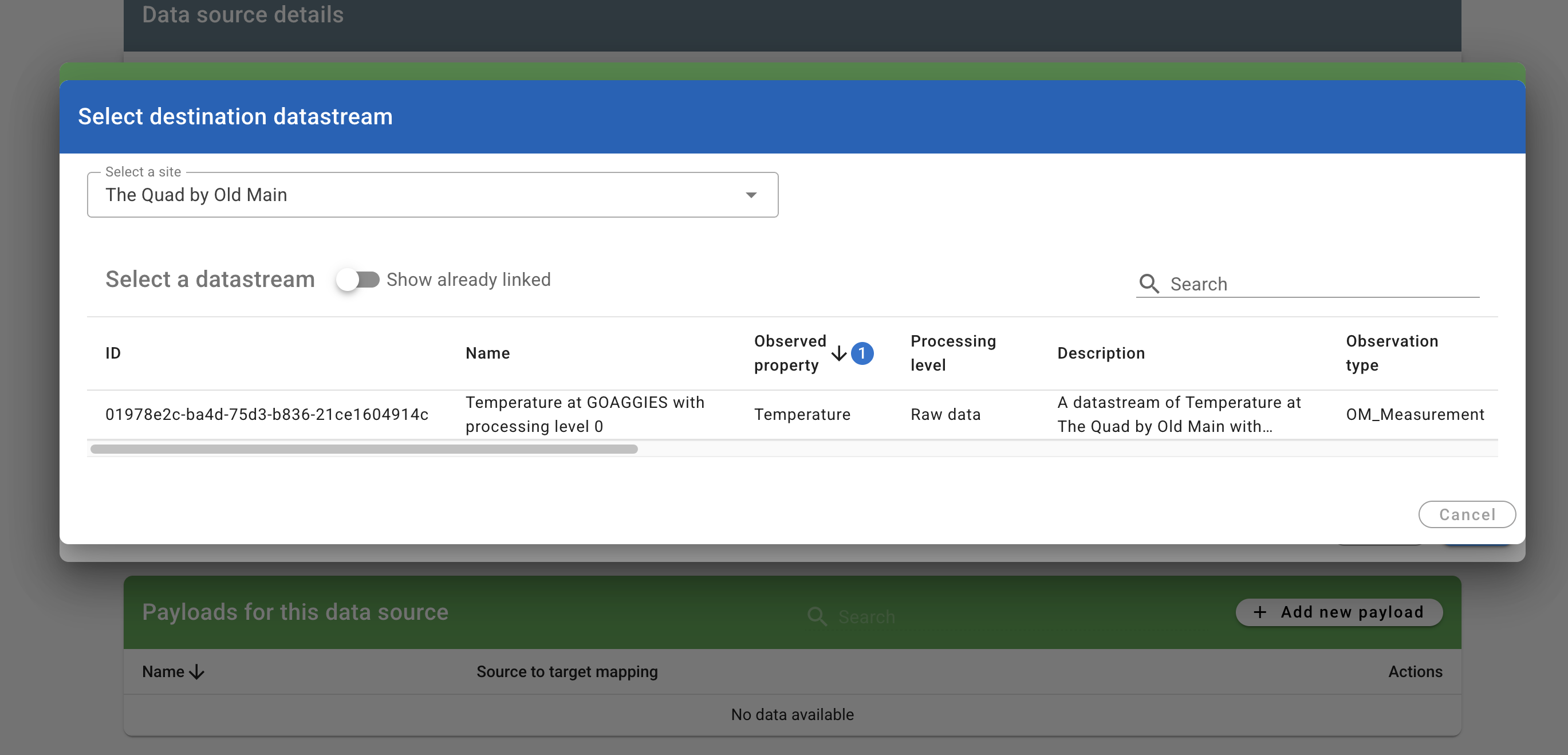
Task: Toggle the Show already linked switch
Action: [358, 280]
